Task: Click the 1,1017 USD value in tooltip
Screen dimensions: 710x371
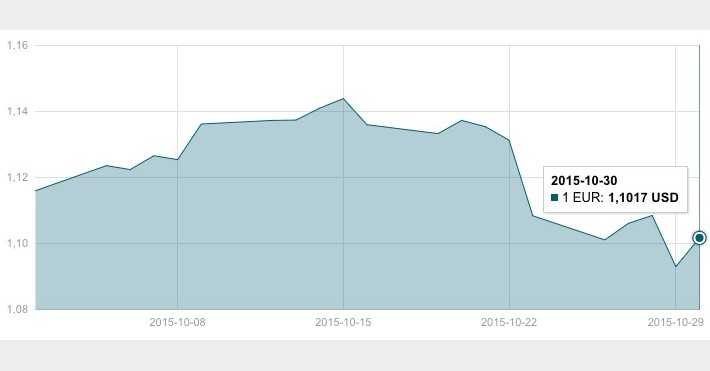Action: coord(643,198)
